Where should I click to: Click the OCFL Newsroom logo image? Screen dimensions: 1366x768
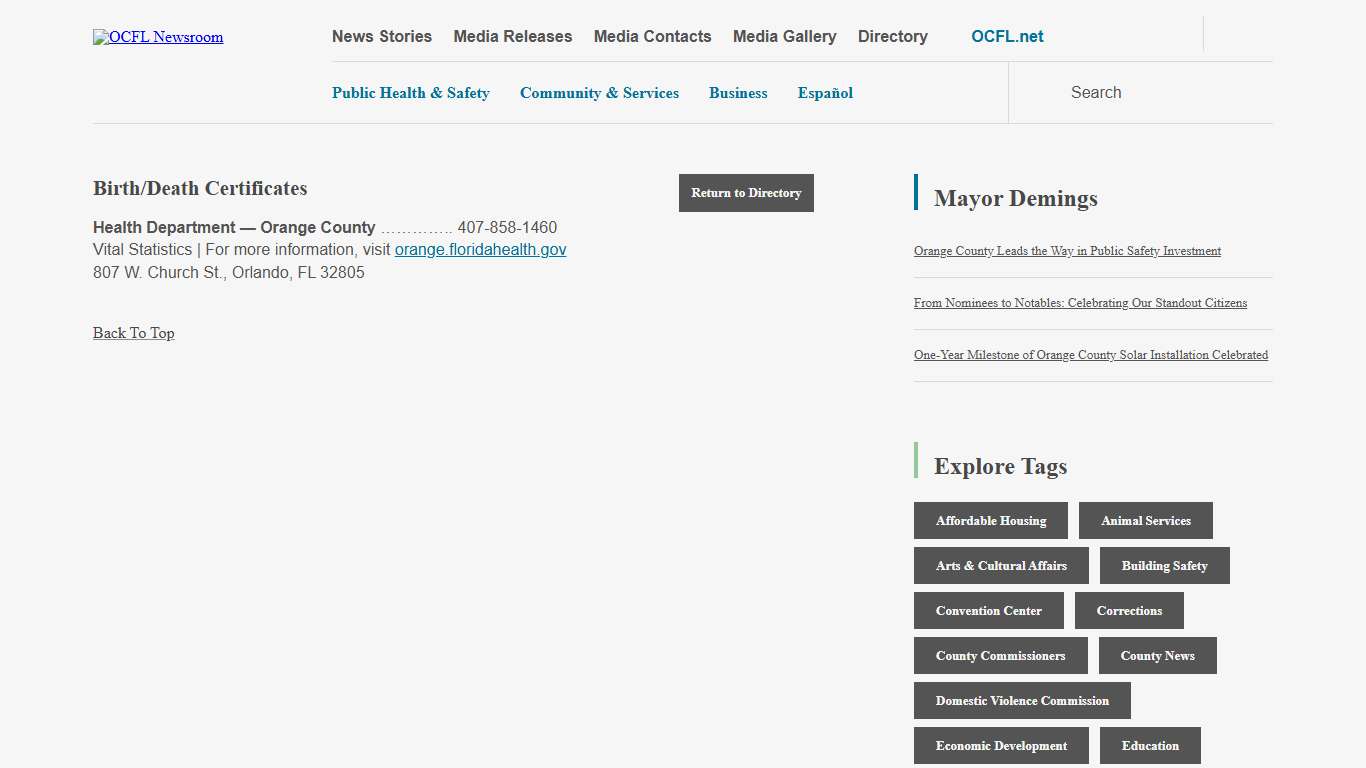coord(158,38)
